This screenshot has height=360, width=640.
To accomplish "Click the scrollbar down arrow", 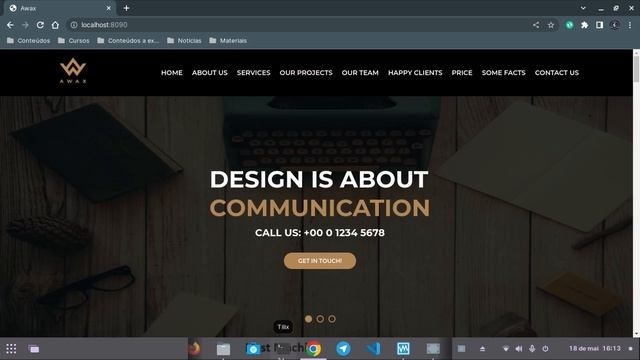I will click(x=636, y=334).
